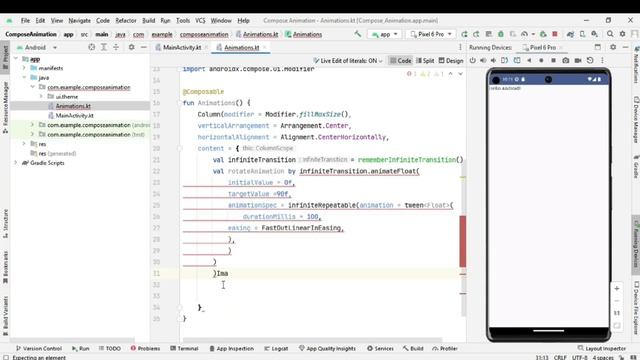The image size is (640, 360).
Task: Open the Pixel 6 Pro device dropdown
Action: click(x=430, y=34)
